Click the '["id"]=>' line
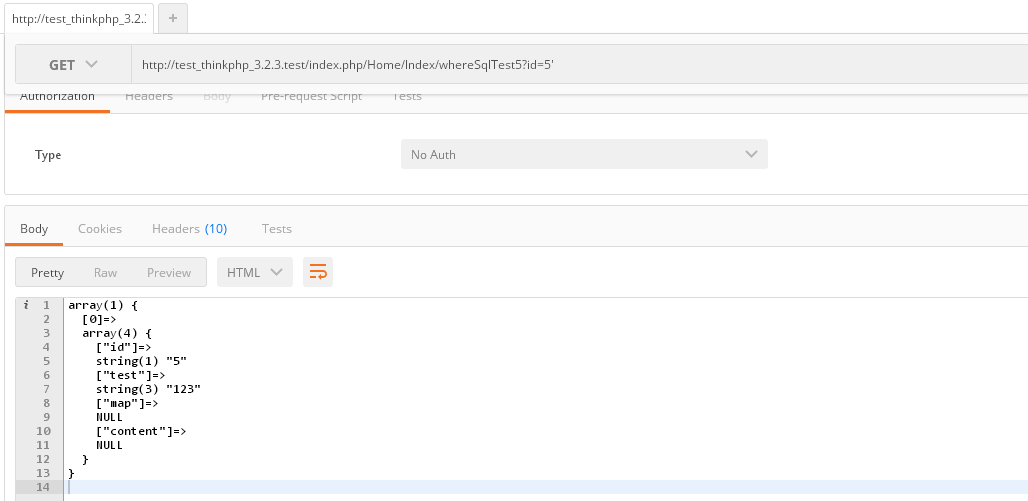This screenshot has width=1028, height=501. tap(124, 348)
